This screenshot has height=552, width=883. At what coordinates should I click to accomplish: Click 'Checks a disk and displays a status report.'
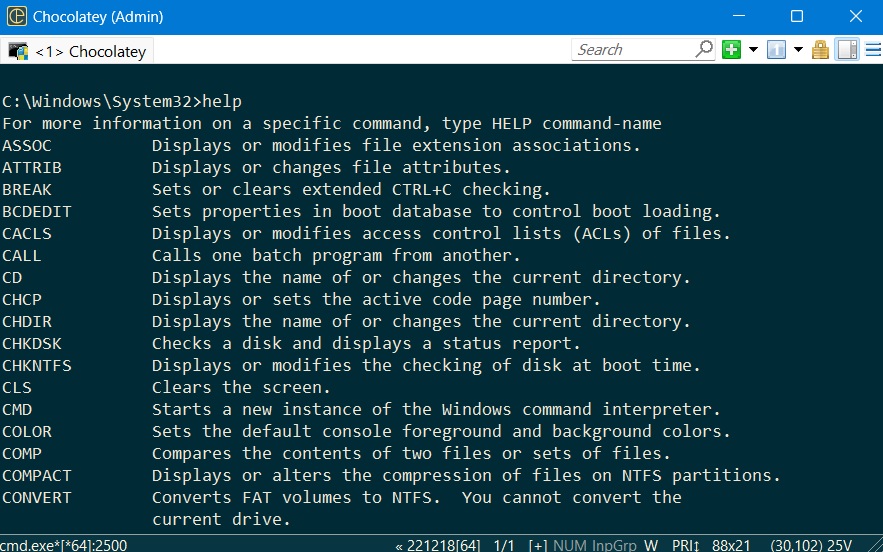coord(366,343)
